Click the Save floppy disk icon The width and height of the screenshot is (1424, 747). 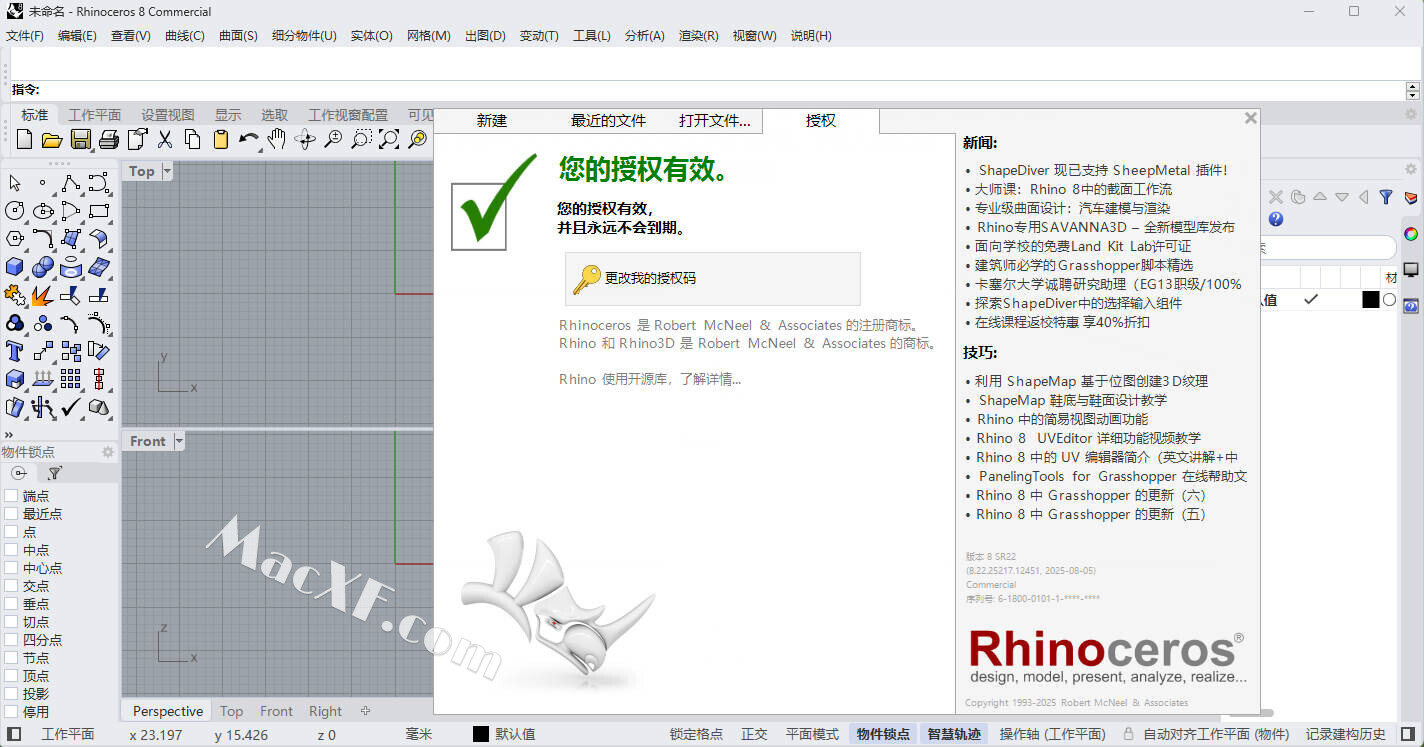80,139
